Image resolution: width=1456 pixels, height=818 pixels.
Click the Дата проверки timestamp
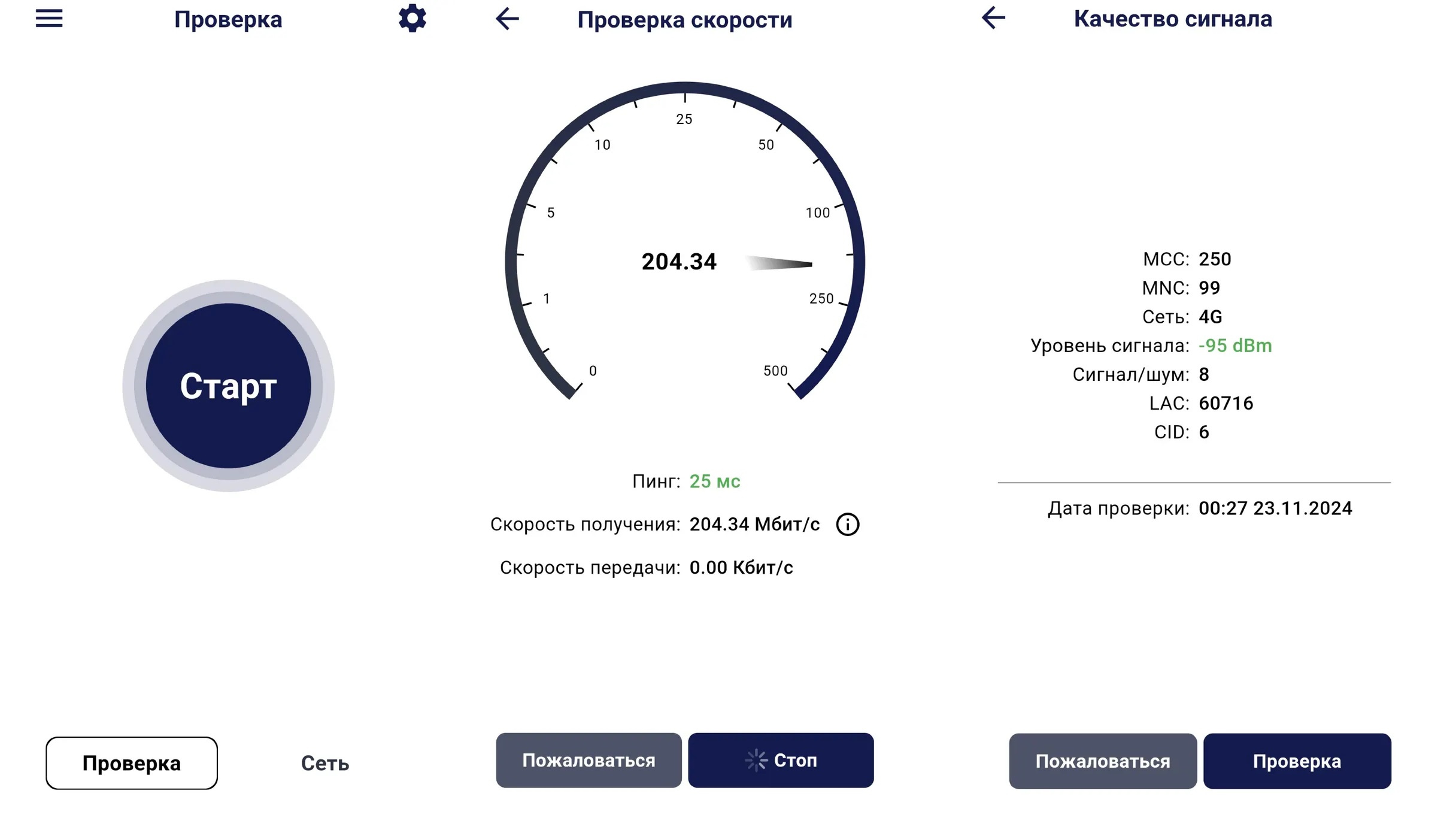pos(1275,508)
